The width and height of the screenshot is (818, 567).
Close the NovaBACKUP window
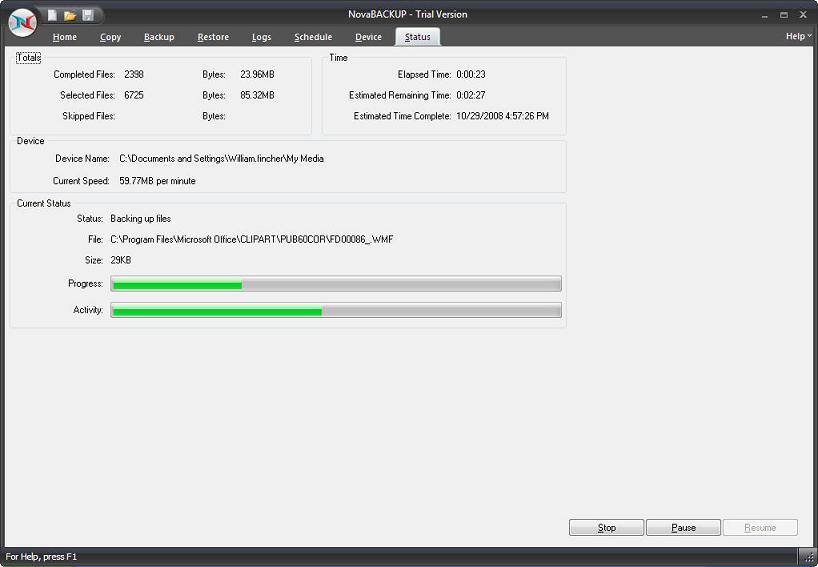pyautogui.click(x=803, y=15)
